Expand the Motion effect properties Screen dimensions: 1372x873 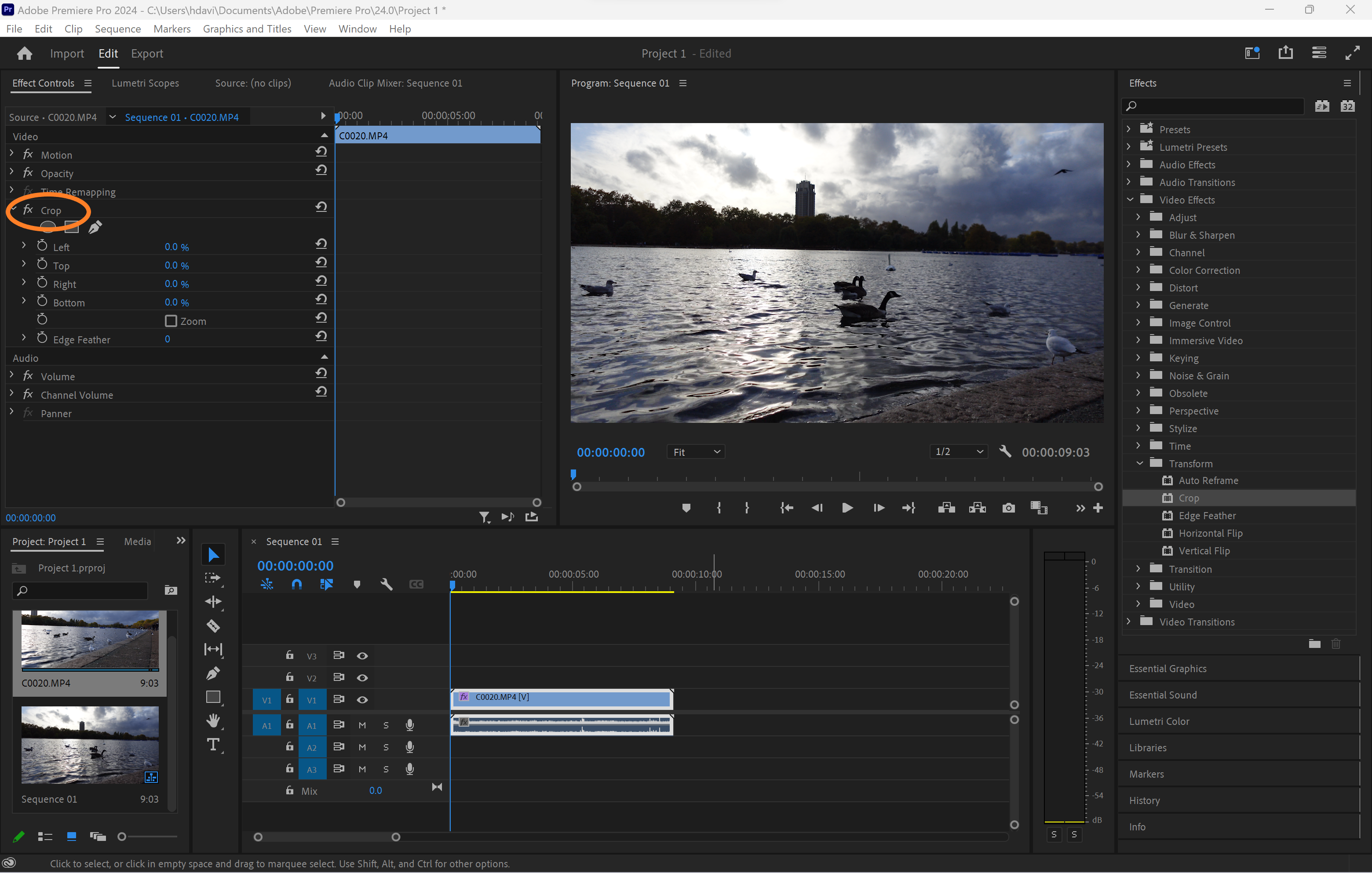(x=11, y=153)
